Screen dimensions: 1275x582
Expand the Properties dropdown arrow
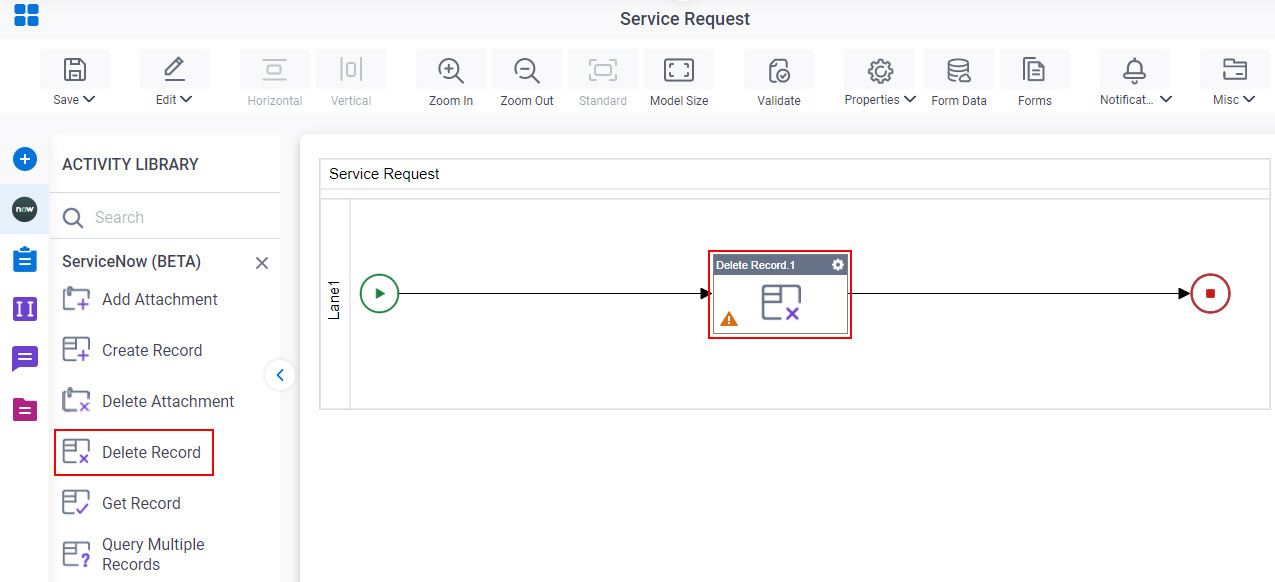click(x=910, y=99)
